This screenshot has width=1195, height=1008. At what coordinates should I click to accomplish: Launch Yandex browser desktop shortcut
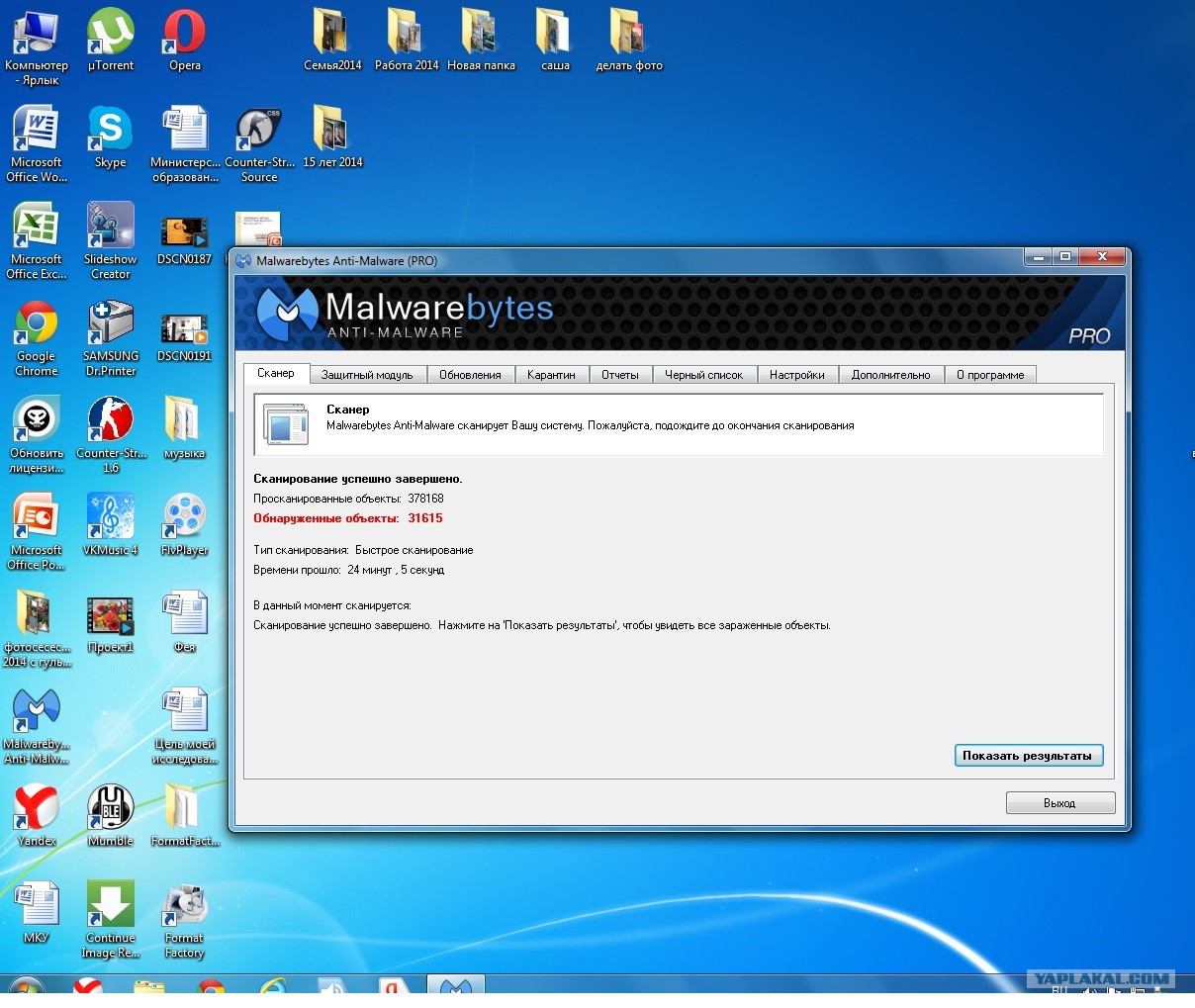[x=36, y=815]
